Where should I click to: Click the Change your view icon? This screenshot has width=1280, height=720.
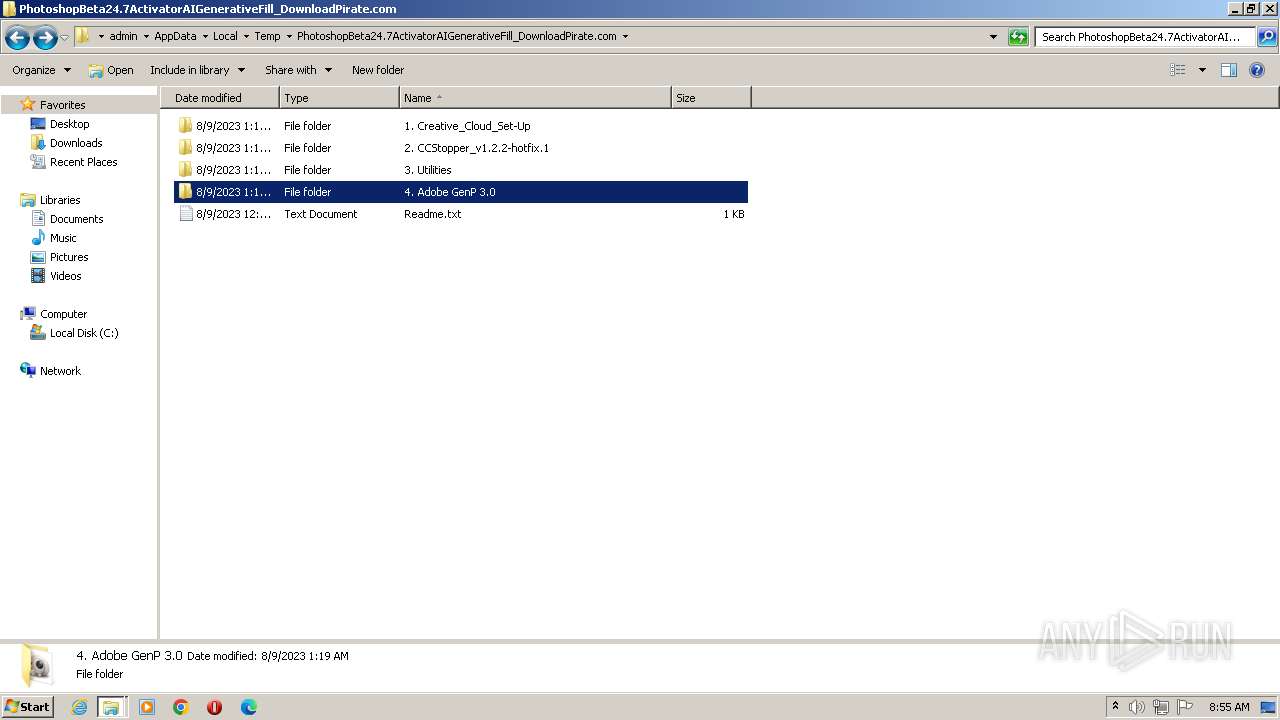click(1178, 70)
